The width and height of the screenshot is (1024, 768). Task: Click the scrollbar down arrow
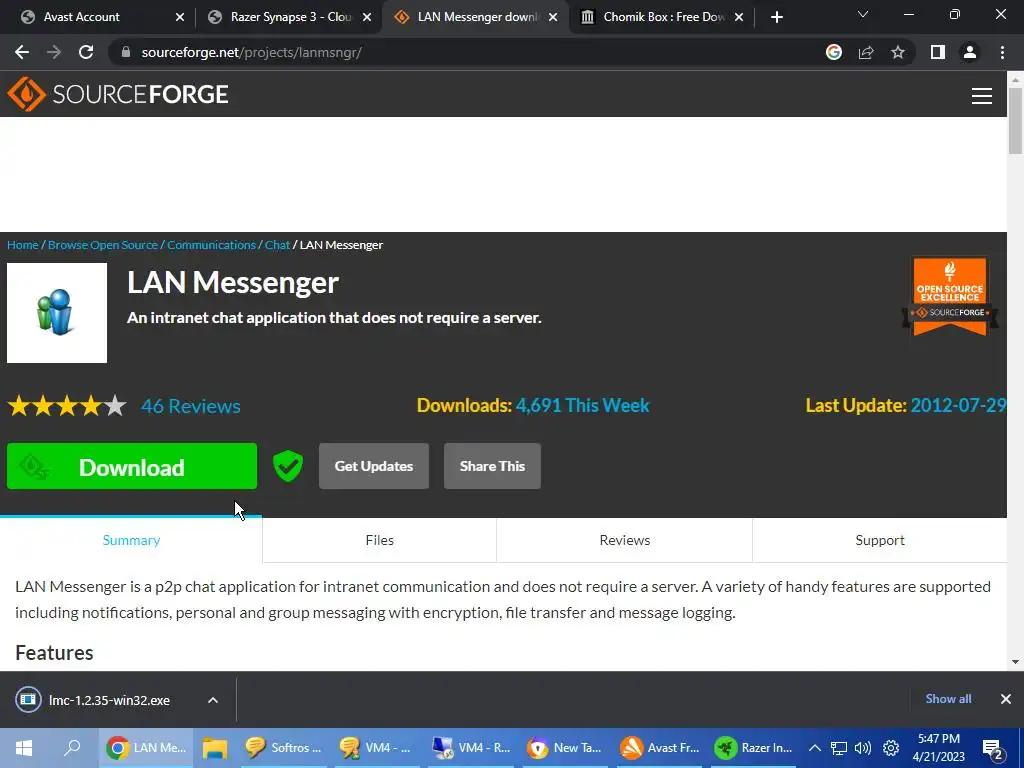[x=1015, y=662]
